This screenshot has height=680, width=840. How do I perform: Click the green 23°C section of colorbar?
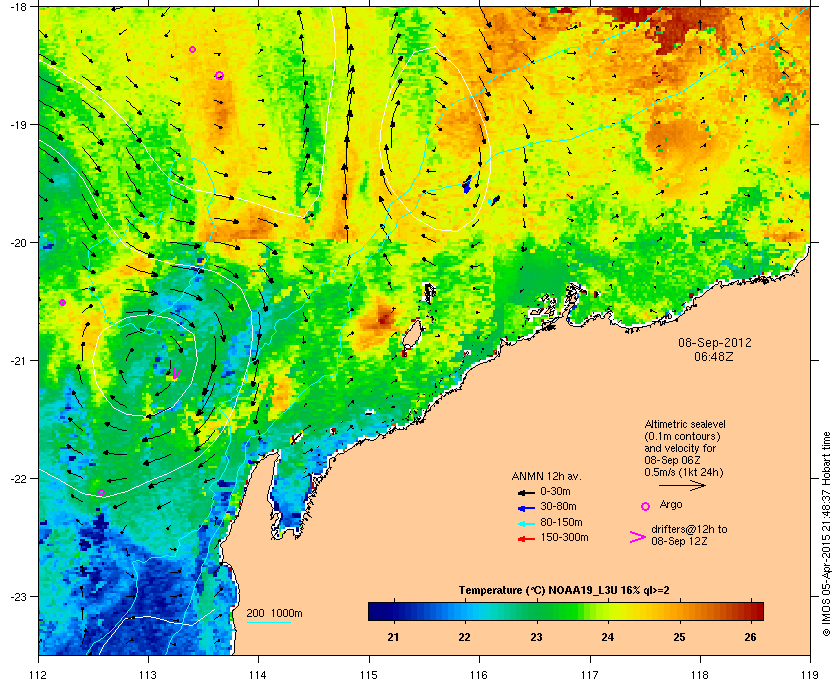pyautogui.click(x=536, y=611)
